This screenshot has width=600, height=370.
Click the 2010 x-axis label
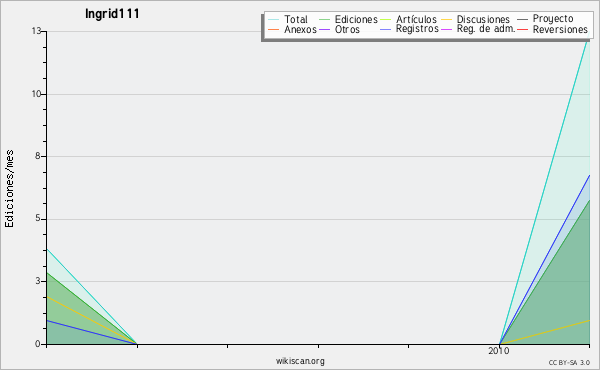[499, 350]
